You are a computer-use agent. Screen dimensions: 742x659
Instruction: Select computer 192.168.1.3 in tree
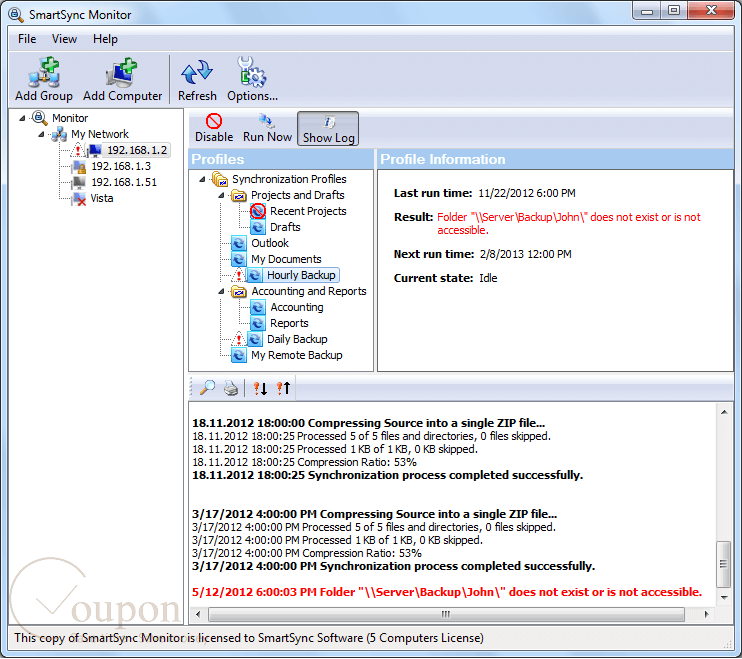point(121,166)
